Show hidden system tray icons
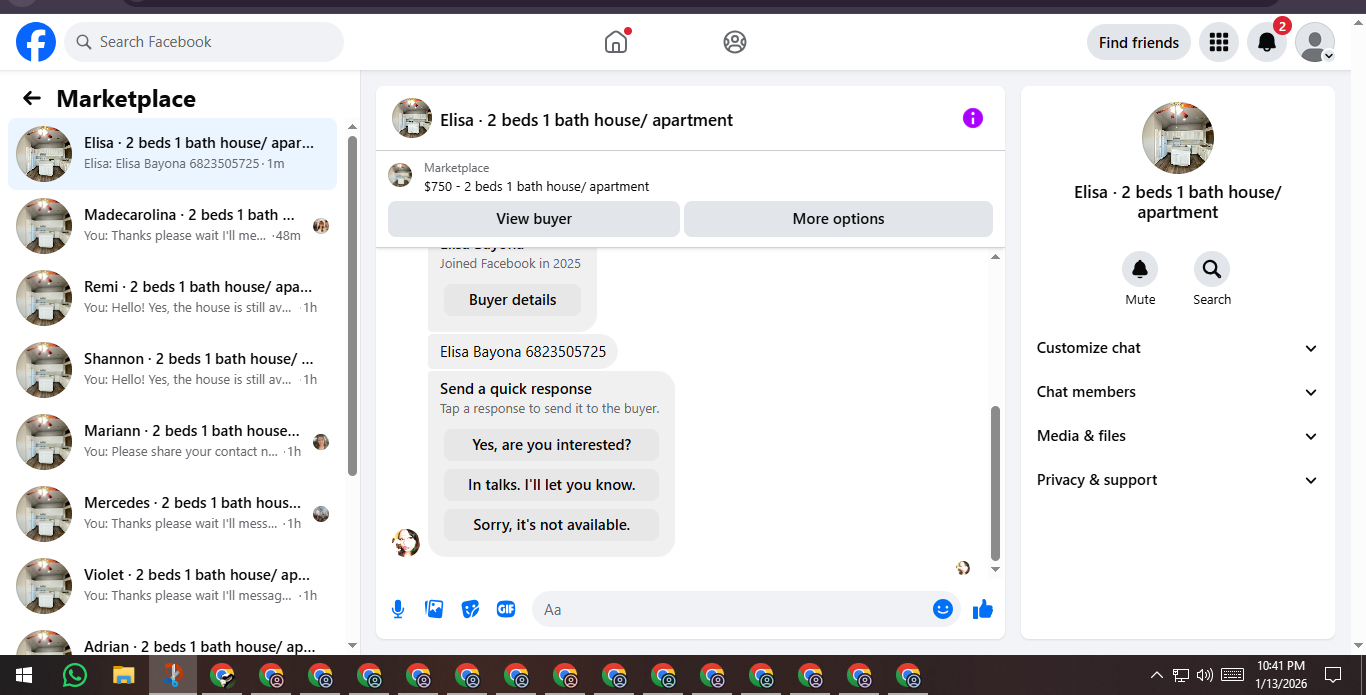The width and height of the screenshot is (1366, 695). [1157, 675]
